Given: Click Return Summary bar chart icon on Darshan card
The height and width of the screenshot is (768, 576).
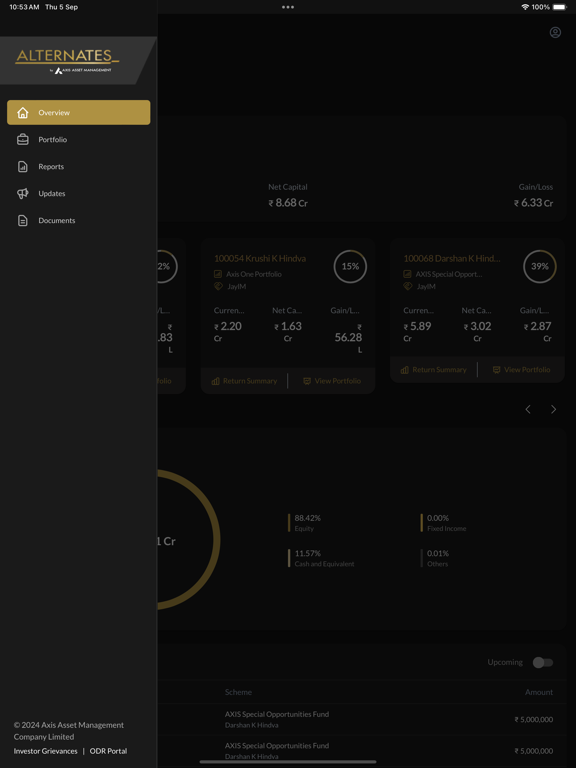Looking at the screenshot, I should (x=405, y=370).
